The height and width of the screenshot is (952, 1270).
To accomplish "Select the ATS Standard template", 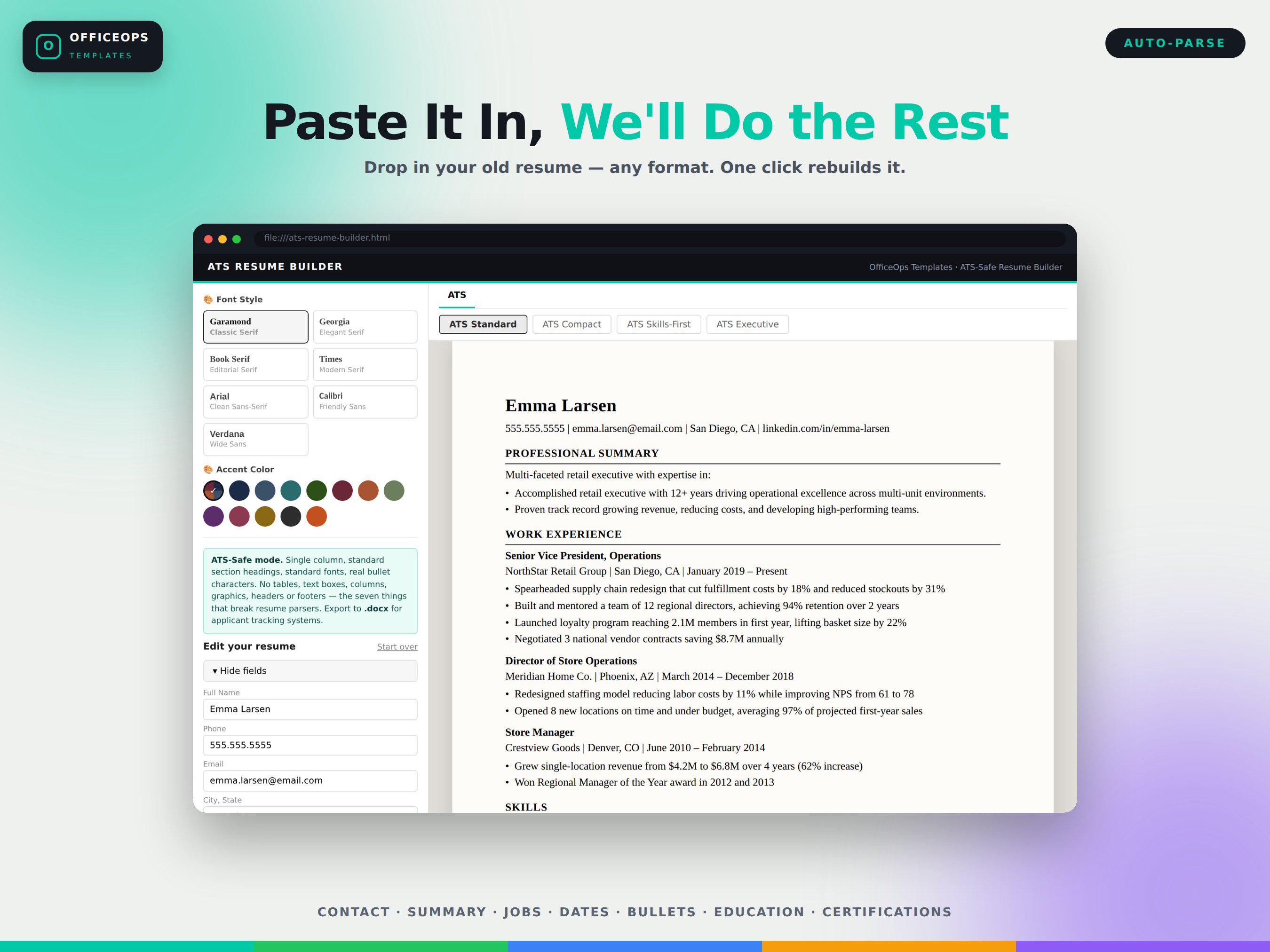I will [x=483, y=324].
